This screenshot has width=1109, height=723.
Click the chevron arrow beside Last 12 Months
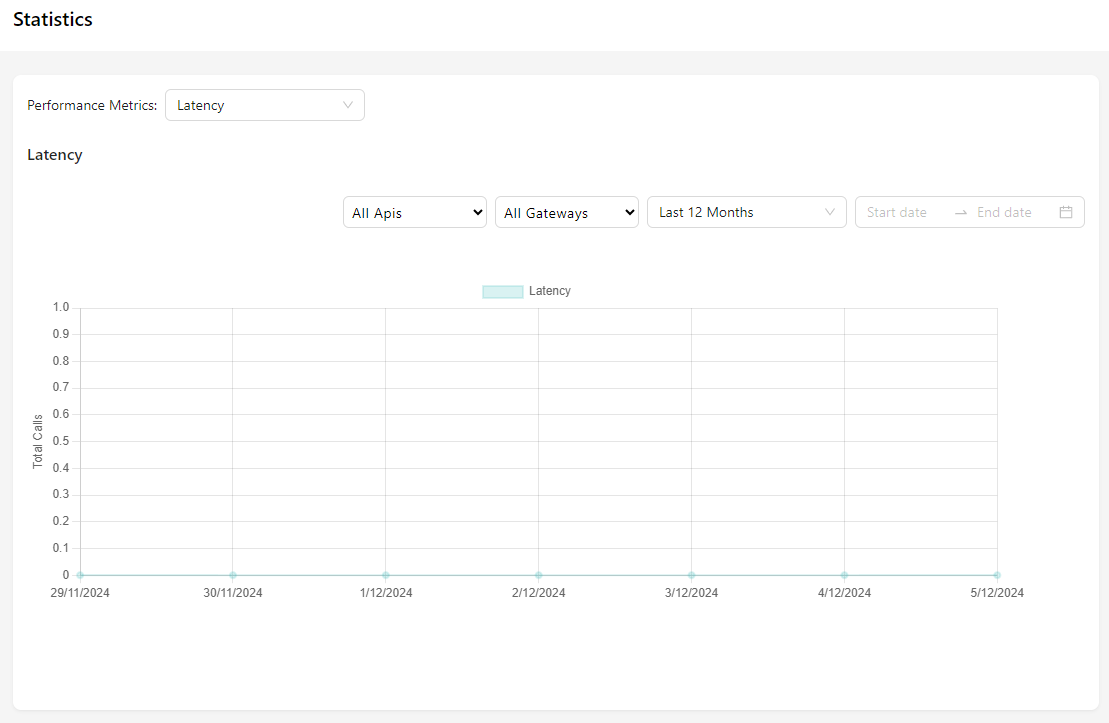(x=830, y=212)
